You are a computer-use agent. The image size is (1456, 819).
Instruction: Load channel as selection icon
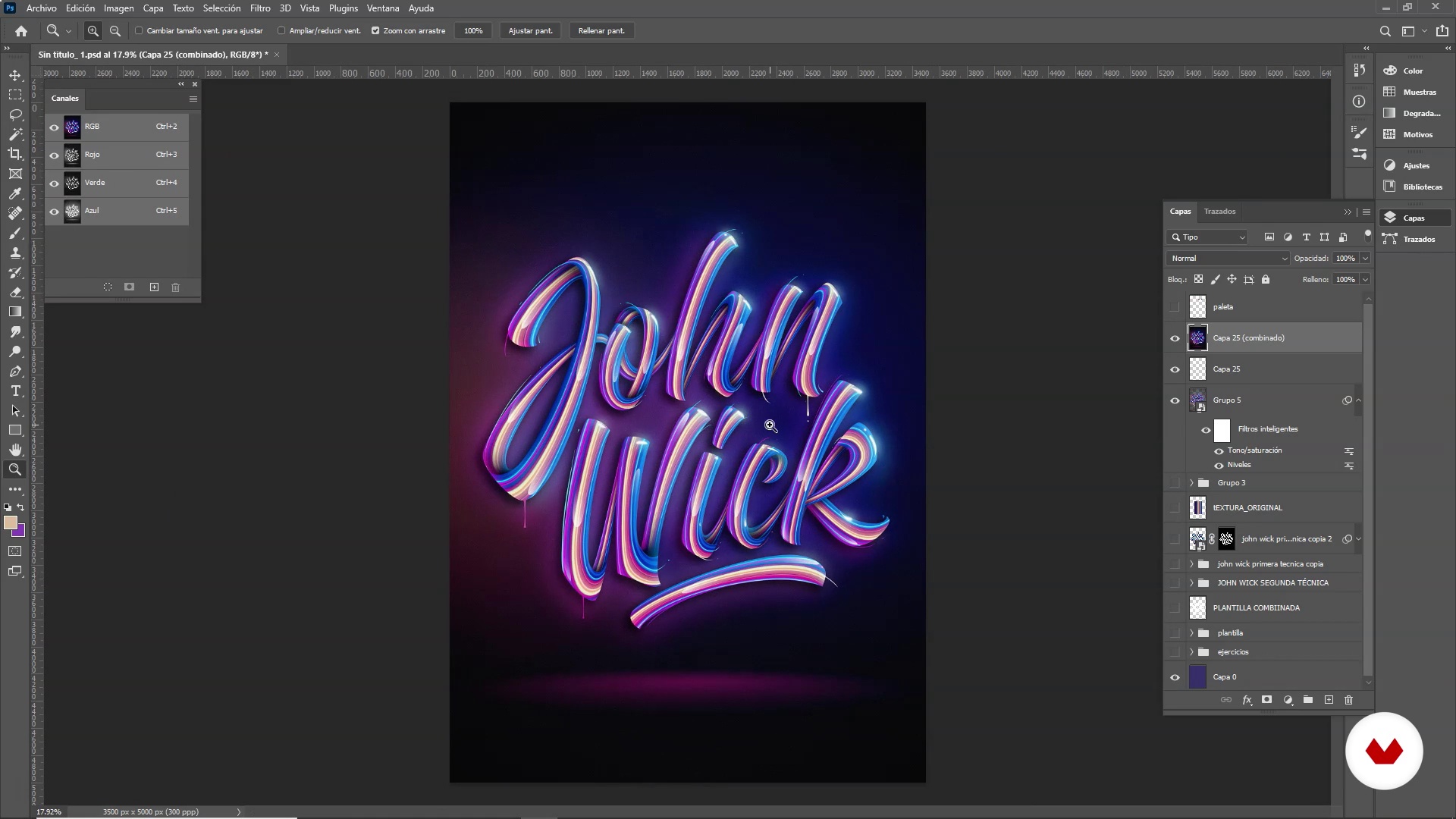108,287
